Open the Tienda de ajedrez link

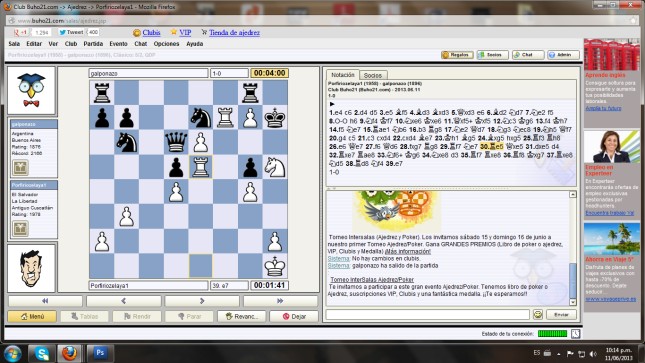[x=234, y=33]
